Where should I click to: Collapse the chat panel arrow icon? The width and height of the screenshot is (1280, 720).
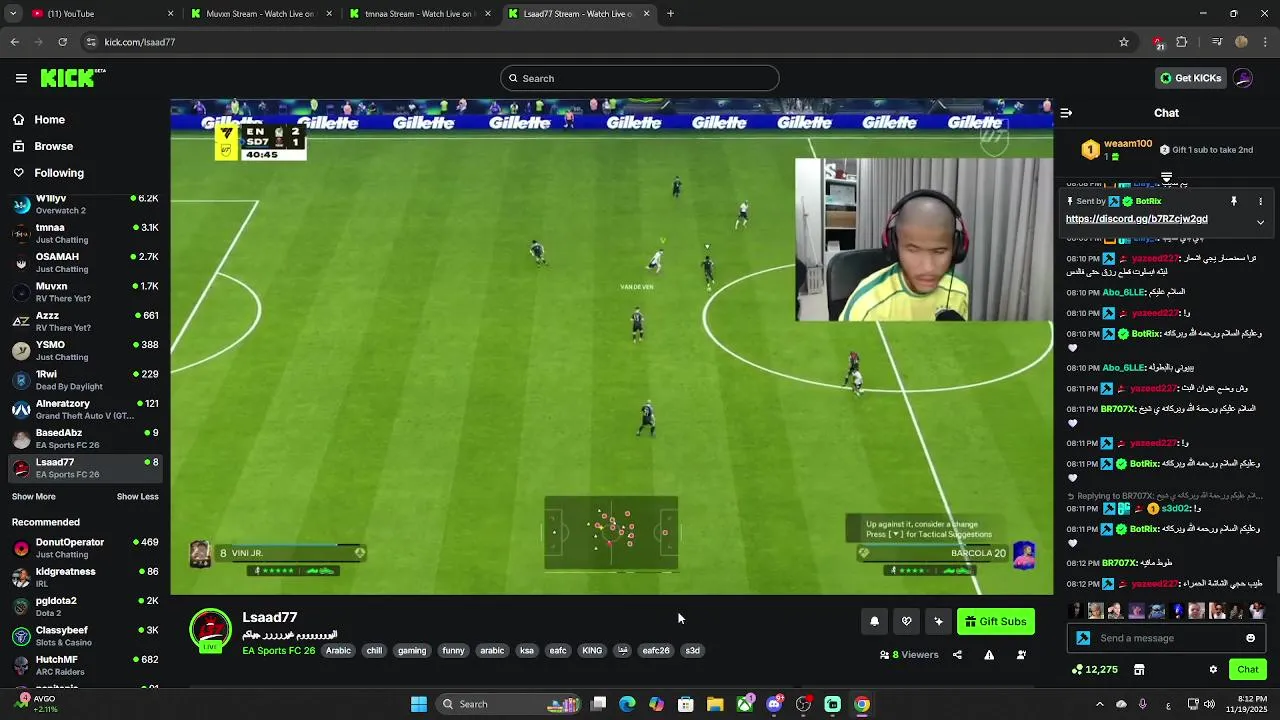tap(1066, 113)
